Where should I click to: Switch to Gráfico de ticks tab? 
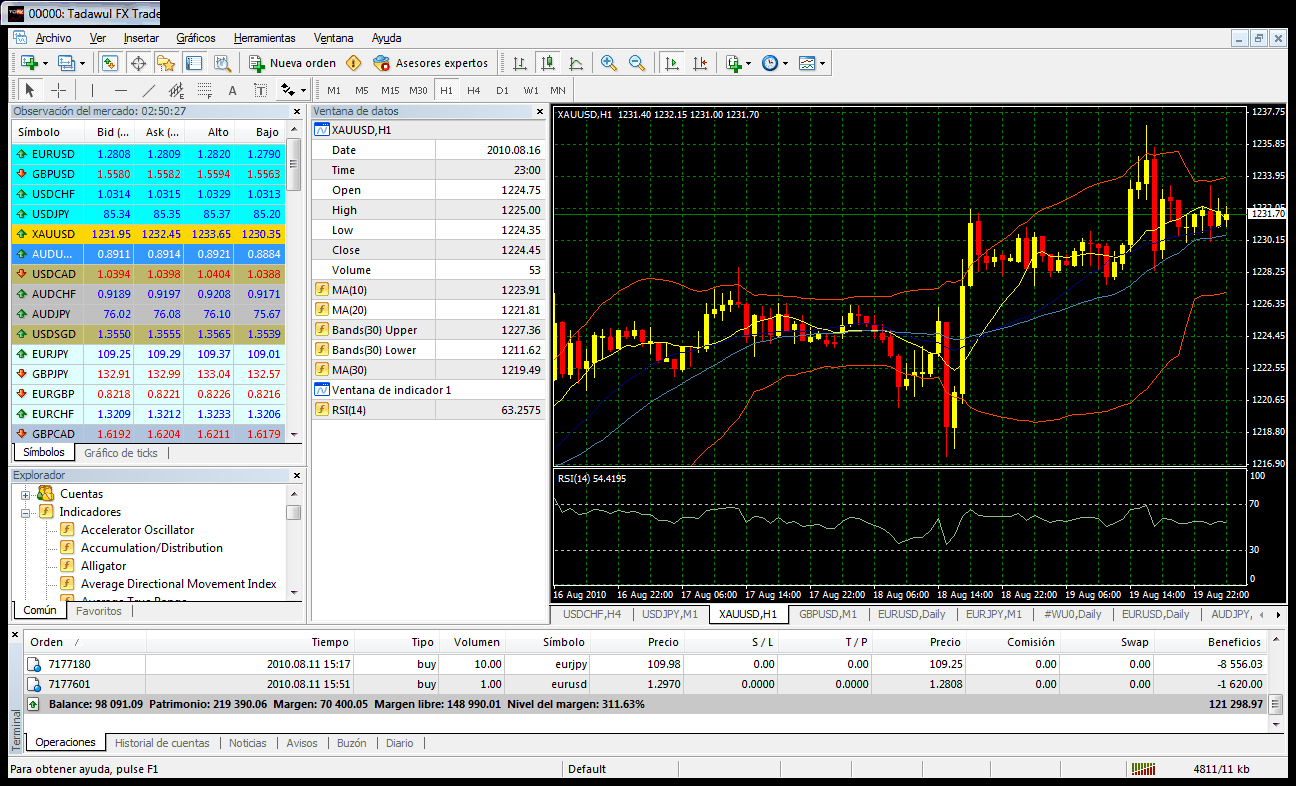pyautogui.click(x=121, y=453)
